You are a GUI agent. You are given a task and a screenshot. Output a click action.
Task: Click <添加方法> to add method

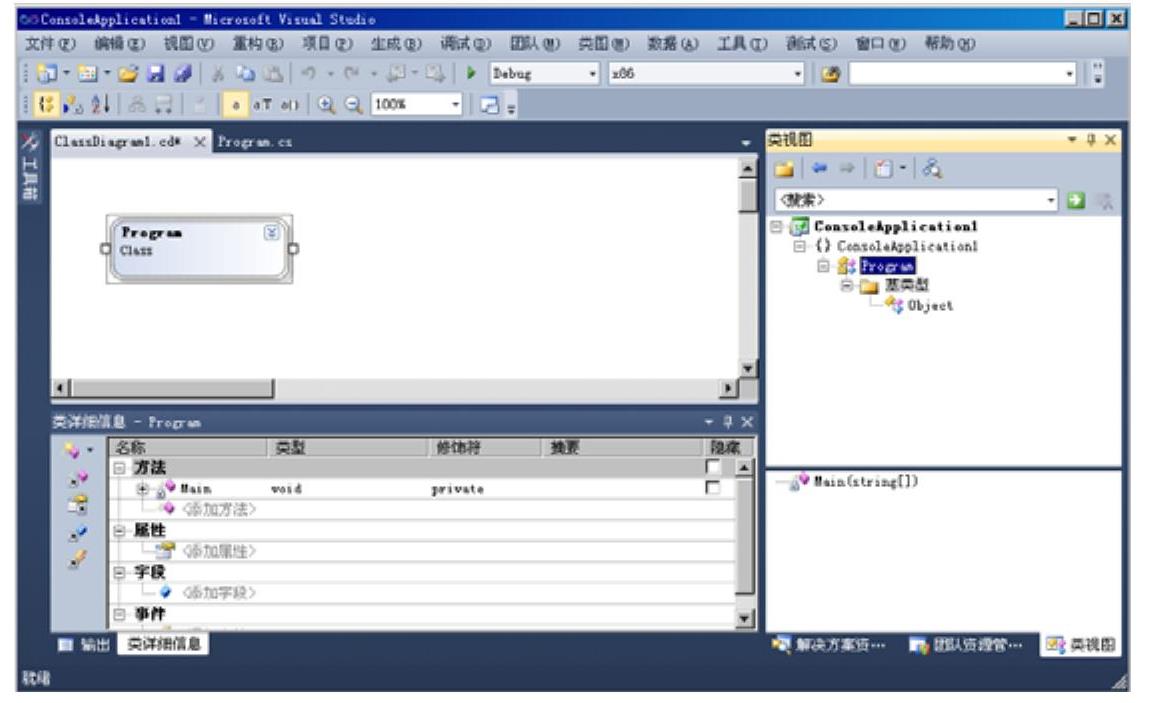point(219,509)
